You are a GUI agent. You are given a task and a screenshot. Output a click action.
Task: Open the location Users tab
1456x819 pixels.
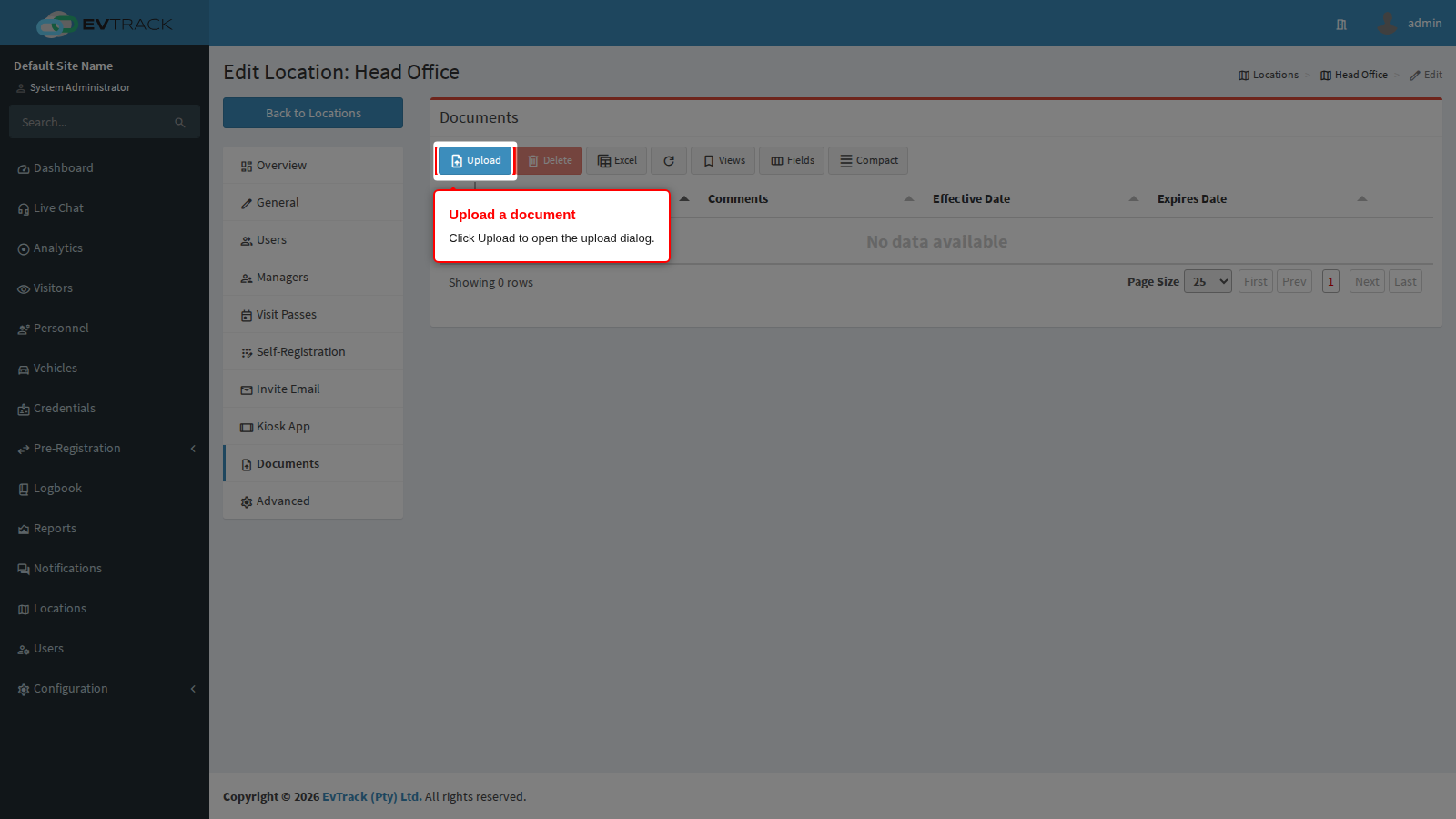pos(313,240)
